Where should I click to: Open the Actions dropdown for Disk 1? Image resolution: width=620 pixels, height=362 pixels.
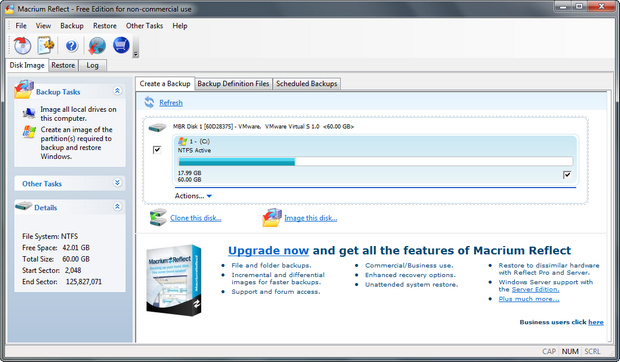[193, 196]
